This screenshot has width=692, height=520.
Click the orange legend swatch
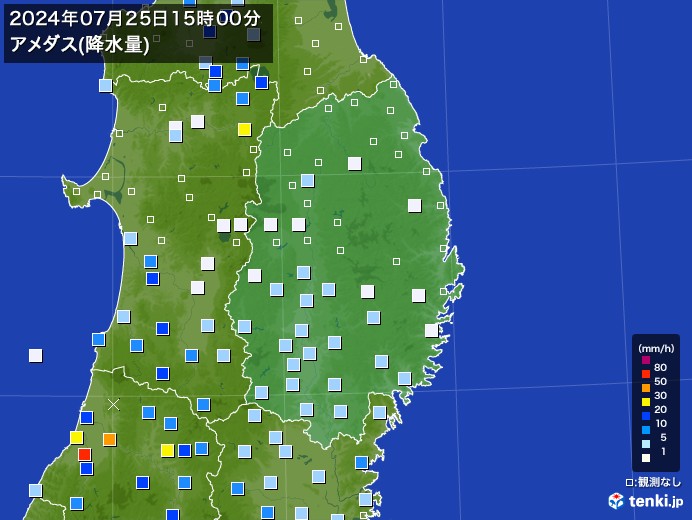tap(646, 388)
